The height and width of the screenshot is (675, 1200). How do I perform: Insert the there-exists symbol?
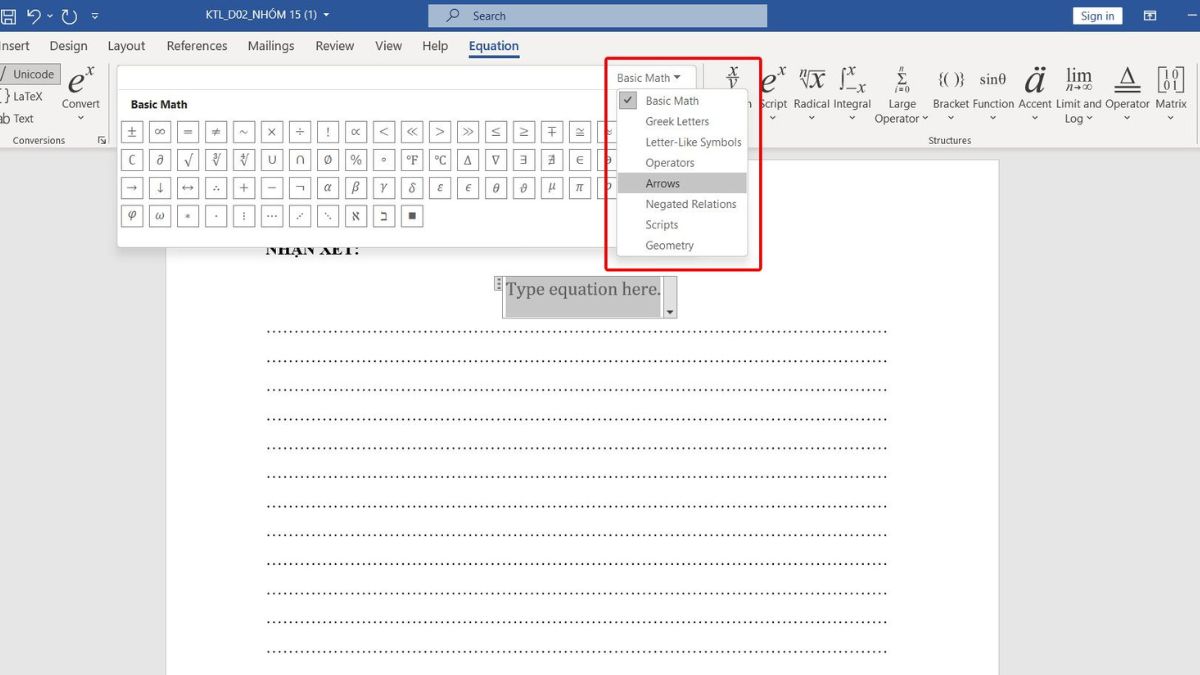524,159
